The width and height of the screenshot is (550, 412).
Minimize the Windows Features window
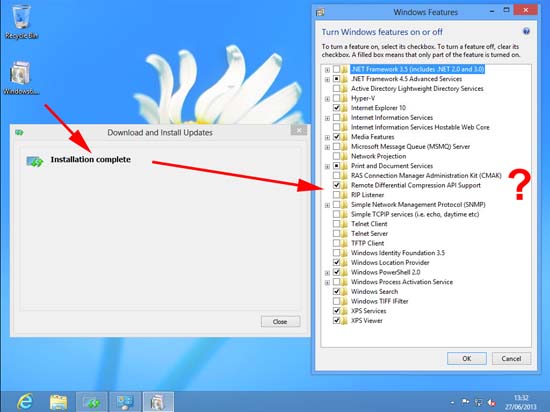click(x=492, y=11)
